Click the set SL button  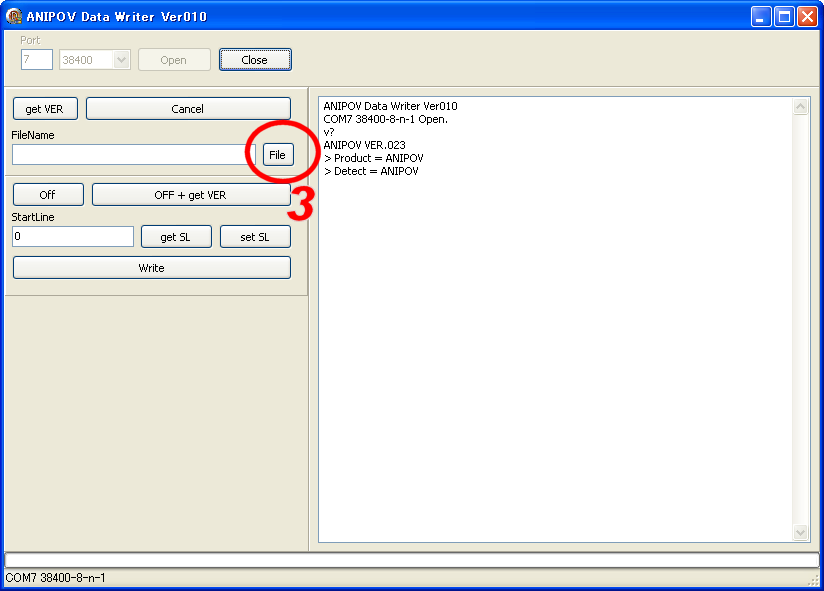tap(255, 237)
